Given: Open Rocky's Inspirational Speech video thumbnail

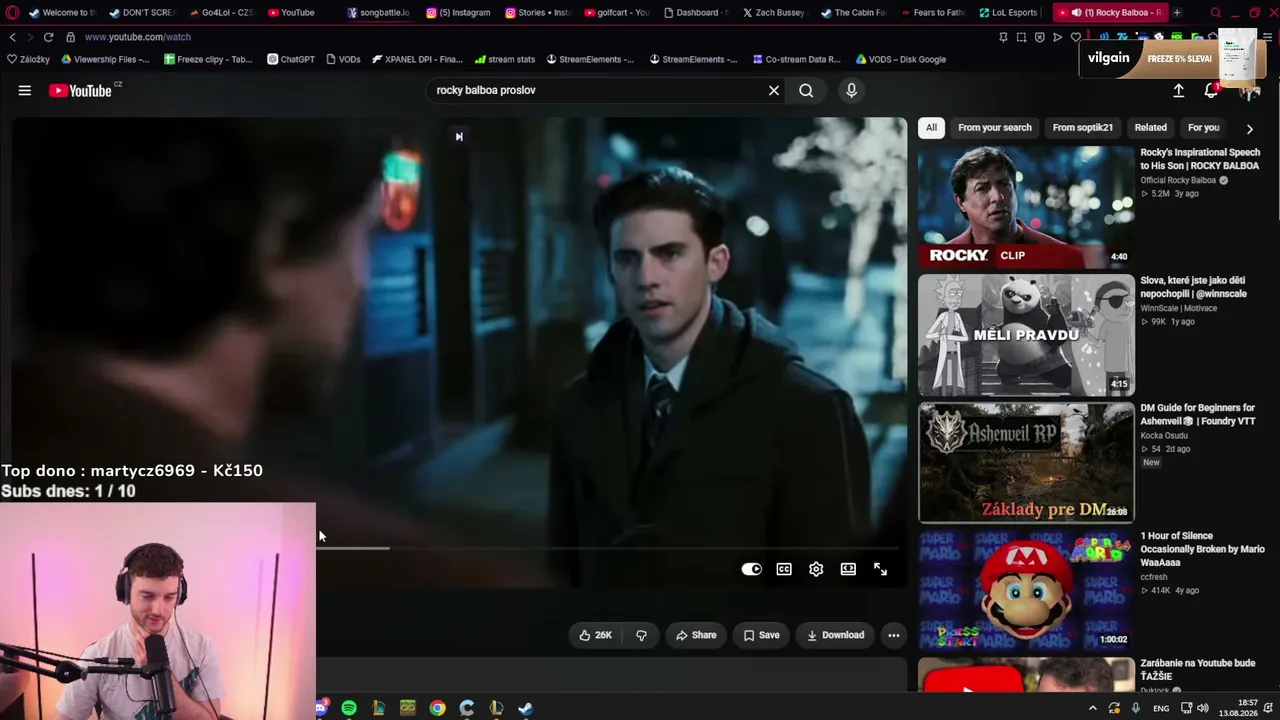Looking at the screenshot, I should tap(1026, 207).
